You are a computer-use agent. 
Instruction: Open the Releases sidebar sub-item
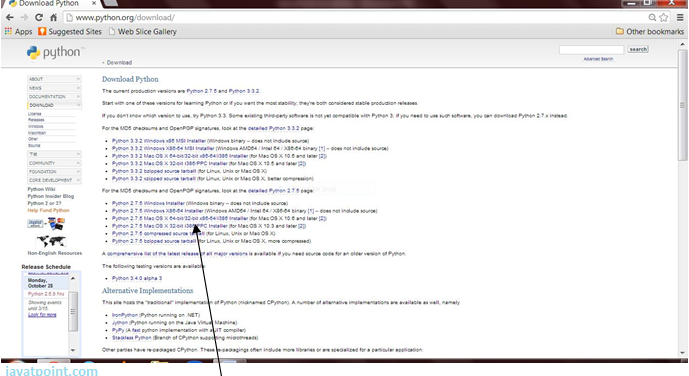coord(36,120)
